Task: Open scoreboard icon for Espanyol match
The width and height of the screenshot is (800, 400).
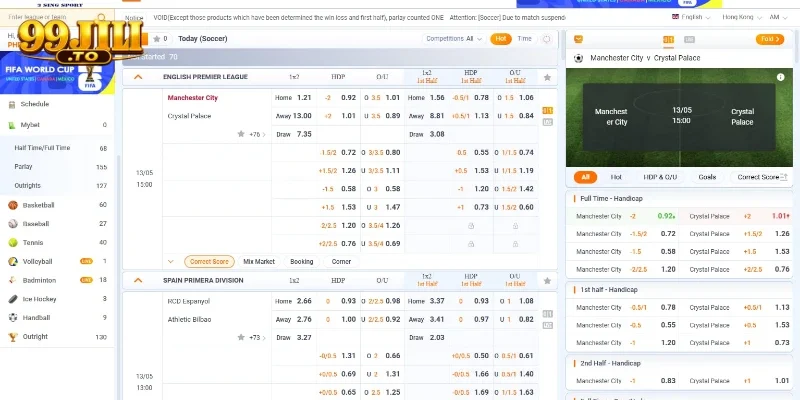Action: pyautogui.click(x=547, y=314)
